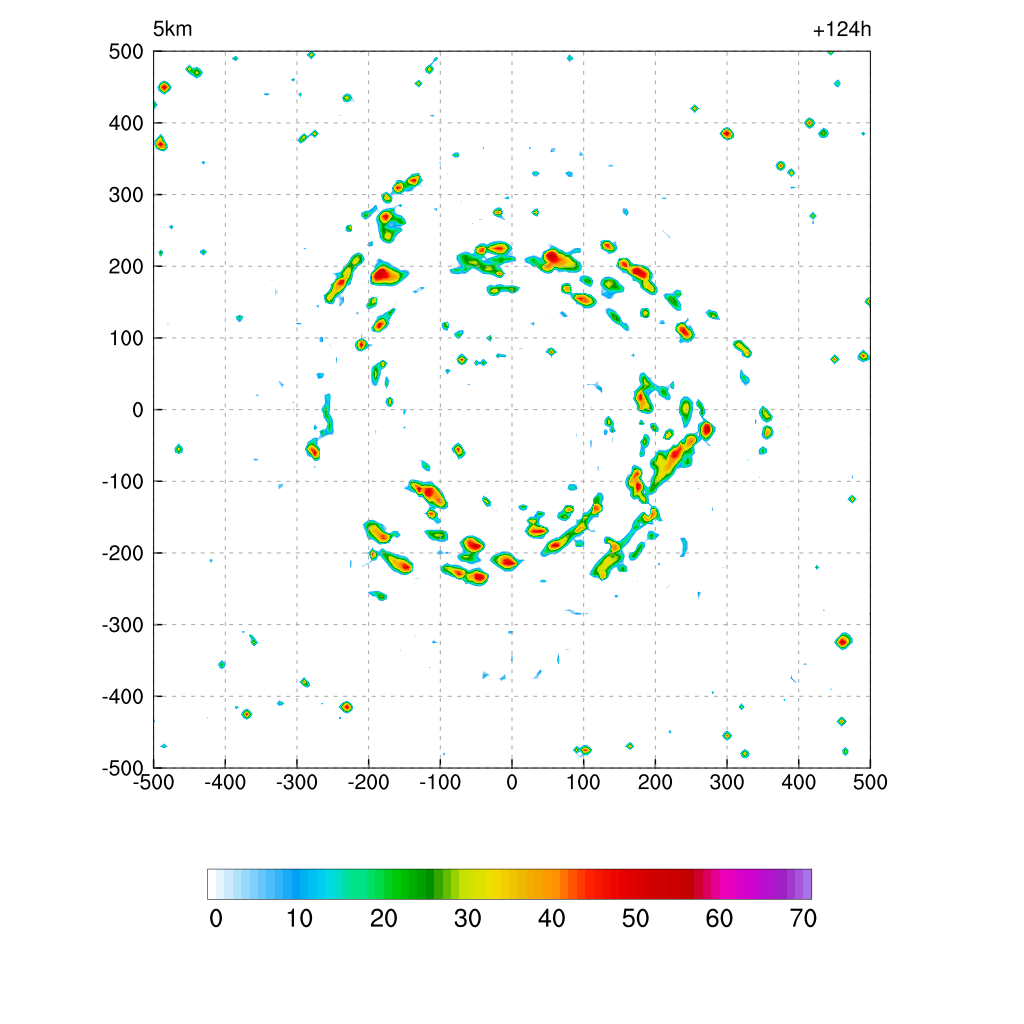
Task: Click the y-axis tick label 100
Action: click(x=126, y=338)
